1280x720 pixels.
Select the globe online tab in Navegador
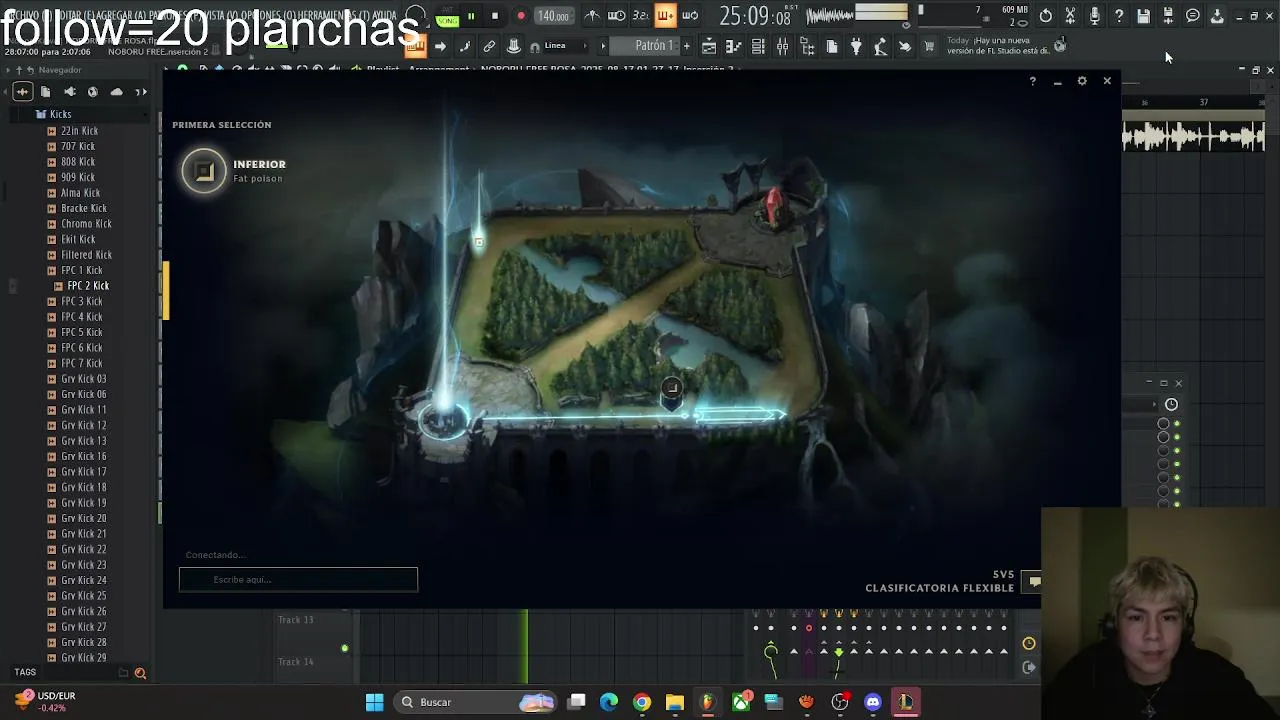[x=93, y=92]
